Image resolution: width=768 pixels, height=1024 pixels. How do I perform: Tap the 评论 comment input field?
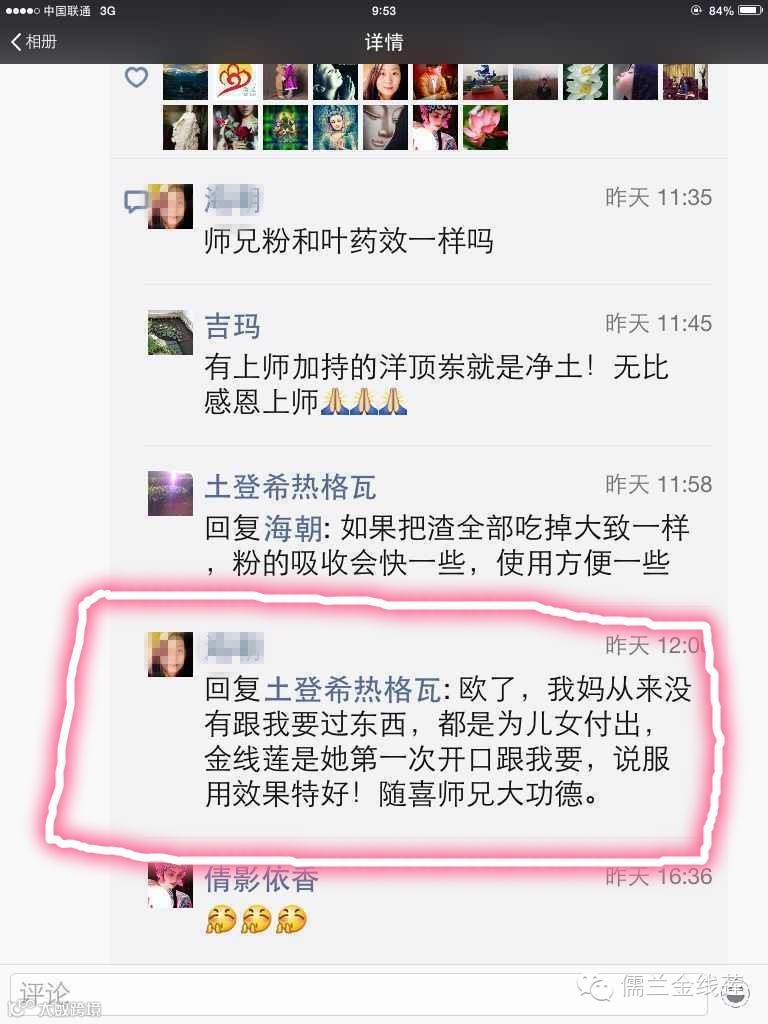point(358,994)
